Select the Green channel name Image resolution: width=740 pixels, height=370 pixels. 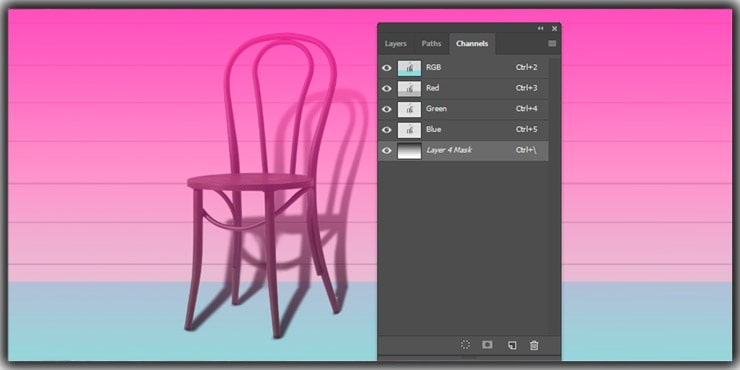(x=437, y=109)
